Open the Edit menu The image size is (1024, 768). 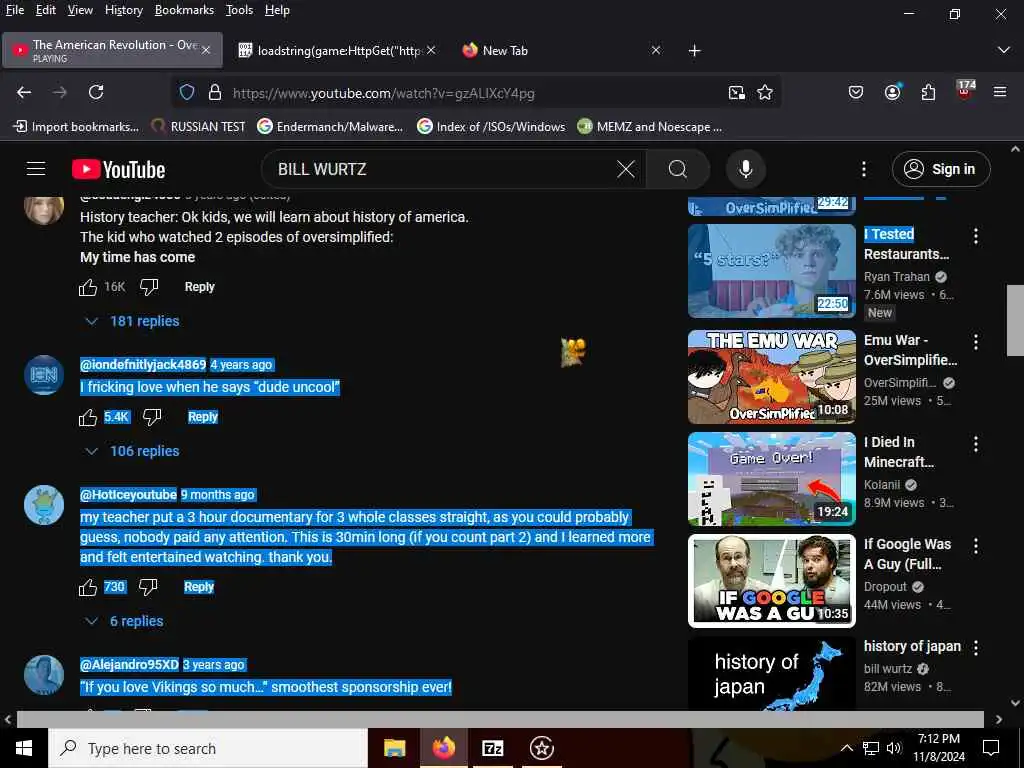46,10
